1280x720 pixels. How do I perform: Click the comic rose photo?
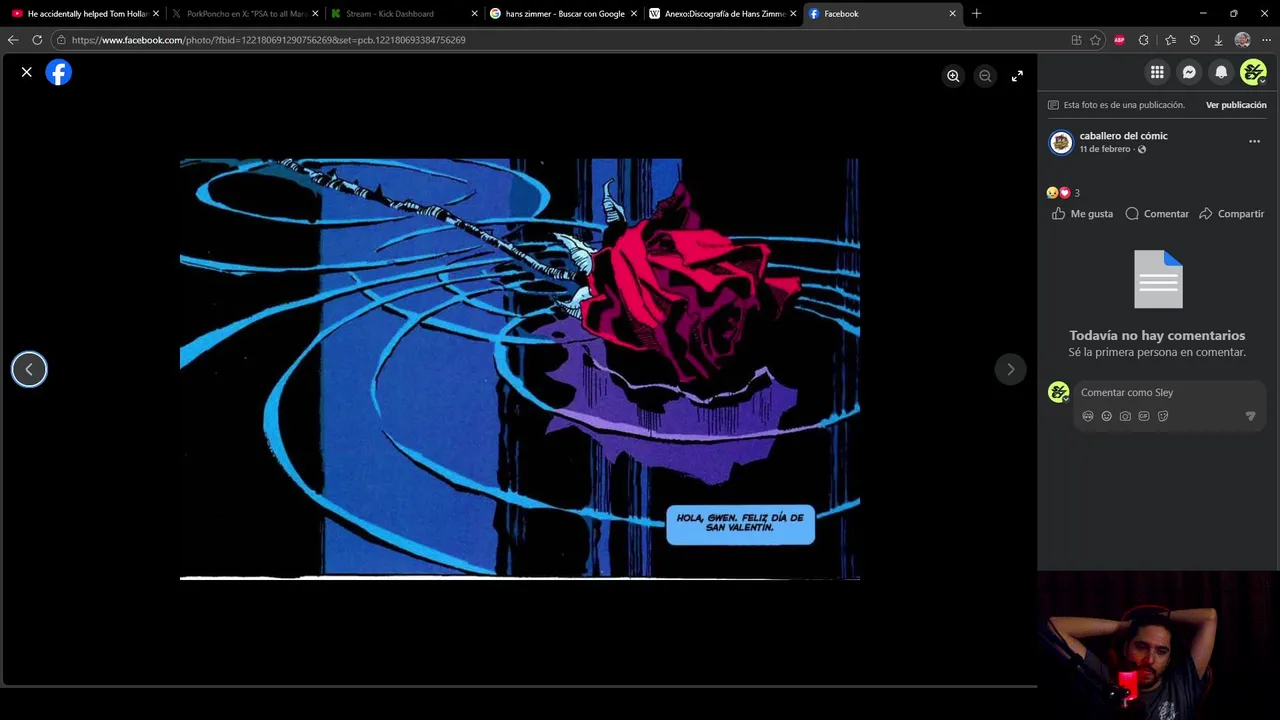tap(520, 369)
